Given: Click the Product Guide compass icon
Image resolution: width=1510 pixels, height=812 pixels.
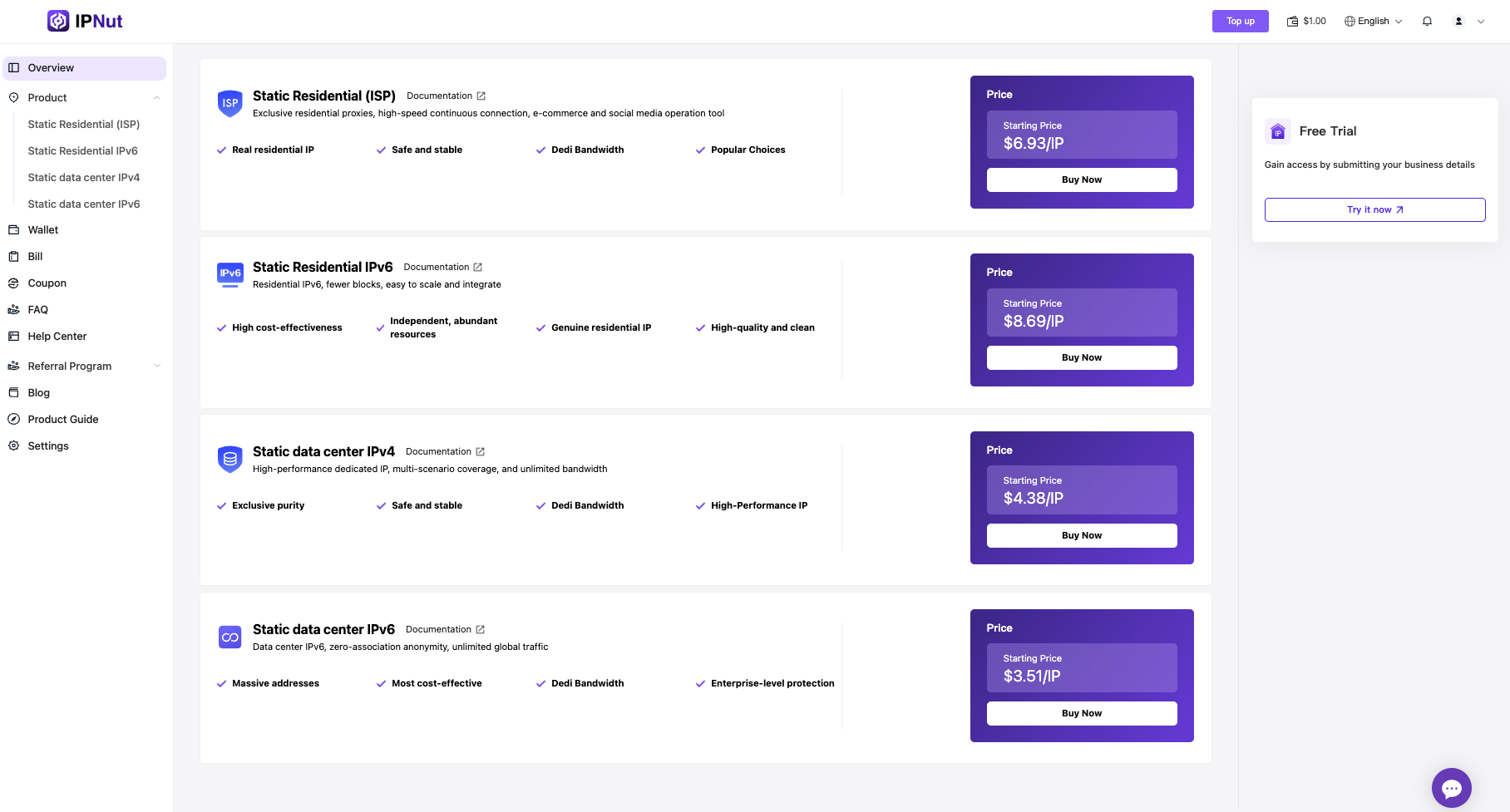Looking at the screenshot, I should [x=13, y=420].
